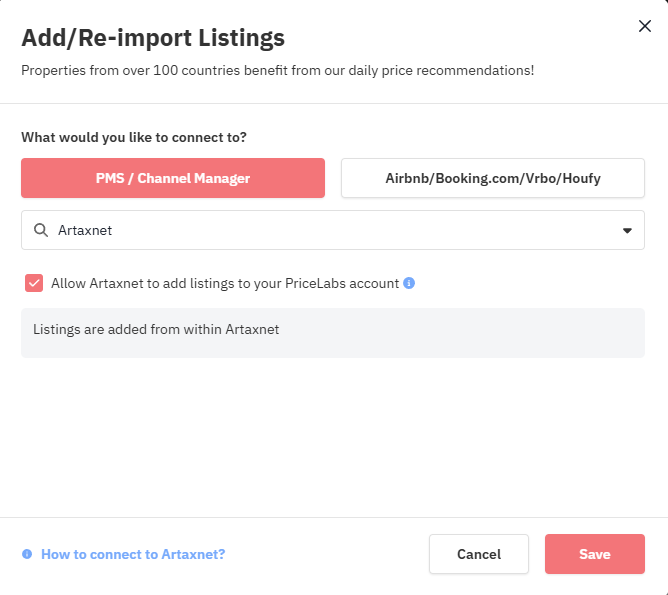Open the Artaxnet PMS selector combo box
668x595 pixels.
(333, 230)
